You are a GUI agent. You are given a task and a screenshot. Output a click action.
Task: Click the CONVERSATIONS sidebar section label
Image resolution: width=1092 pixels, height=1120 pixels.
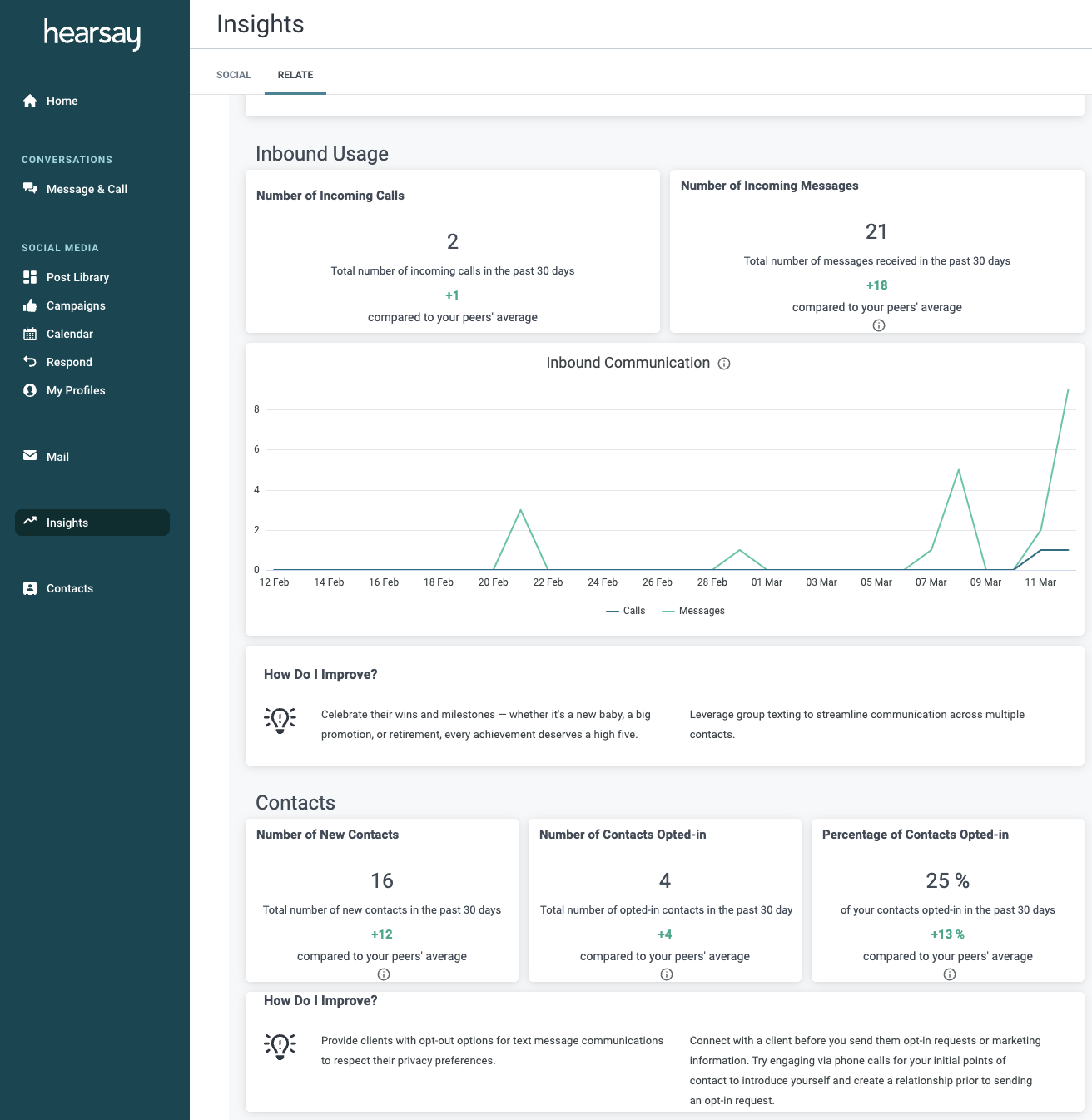(x=67, y=160)
